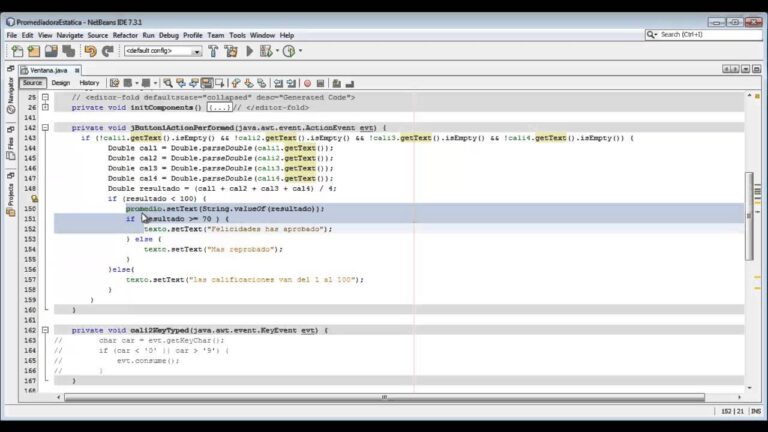Open the File menu
This screenshot has width=768, height=432.
[x=12, y=35]
